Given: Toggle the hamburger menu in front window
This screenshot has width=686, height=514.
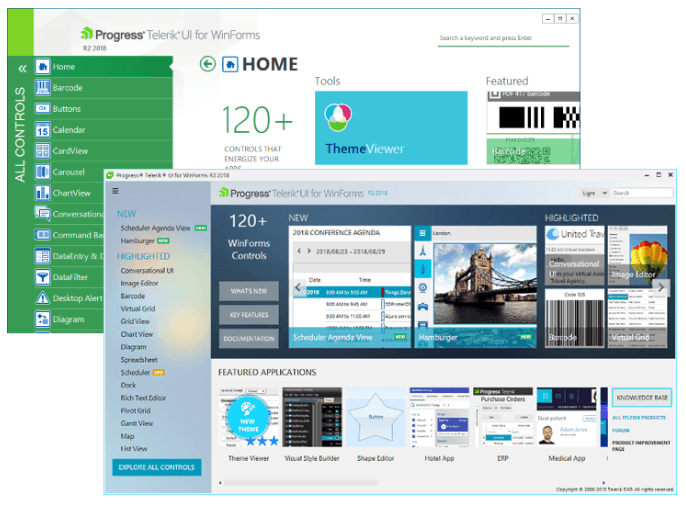Looking at the screenshot, I should click(x=115, y=191).
